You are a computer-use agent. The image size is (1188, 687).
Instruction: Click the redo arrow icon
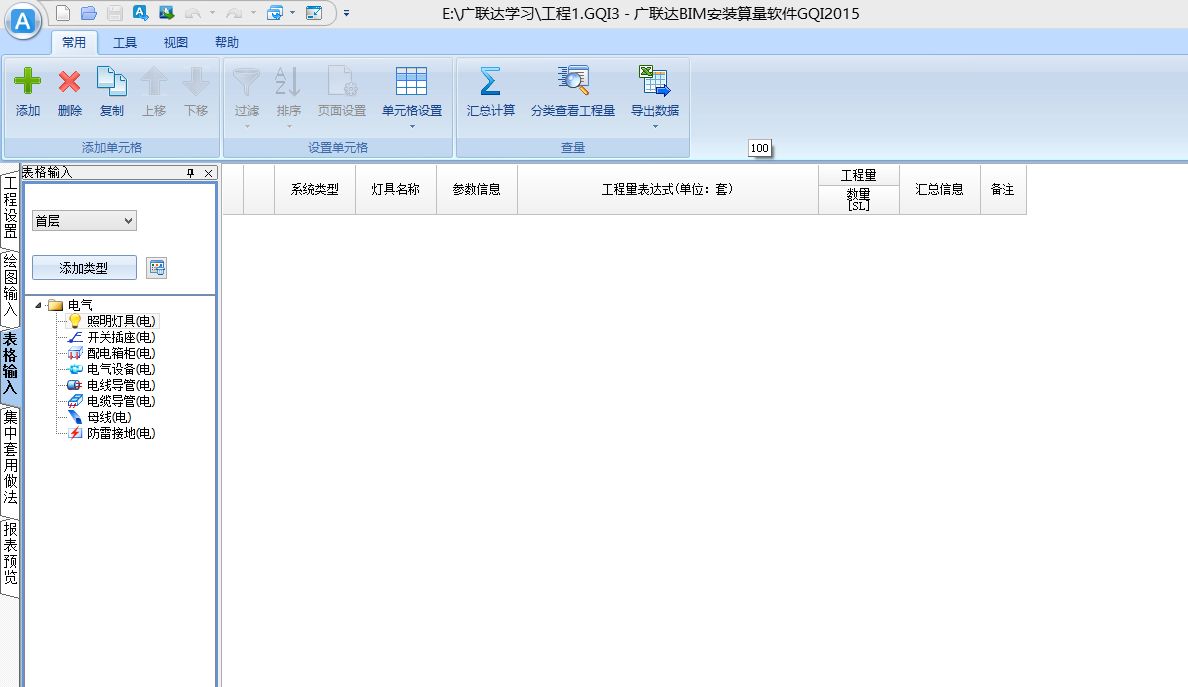tap(234, 13)
